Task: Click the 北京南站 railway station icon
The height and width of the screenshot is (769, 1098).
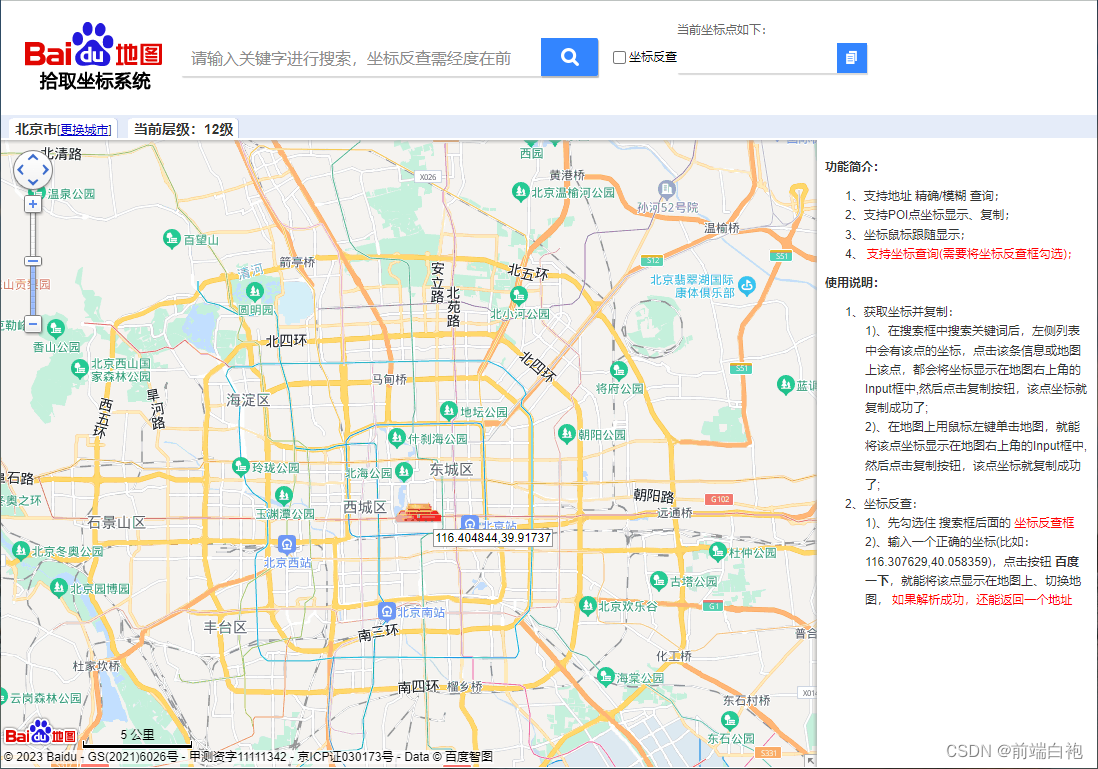Action: (387, 611)
